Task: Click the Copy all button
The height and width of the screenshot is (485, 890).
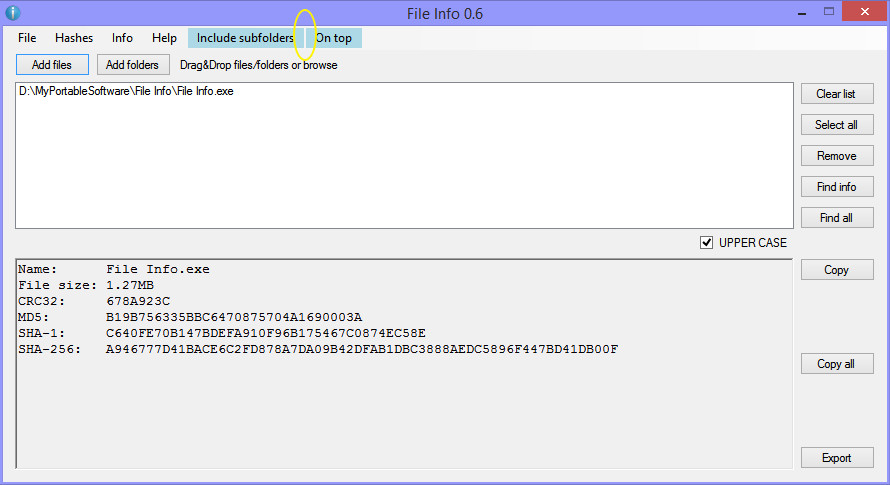Action: (x=837, y=364)
